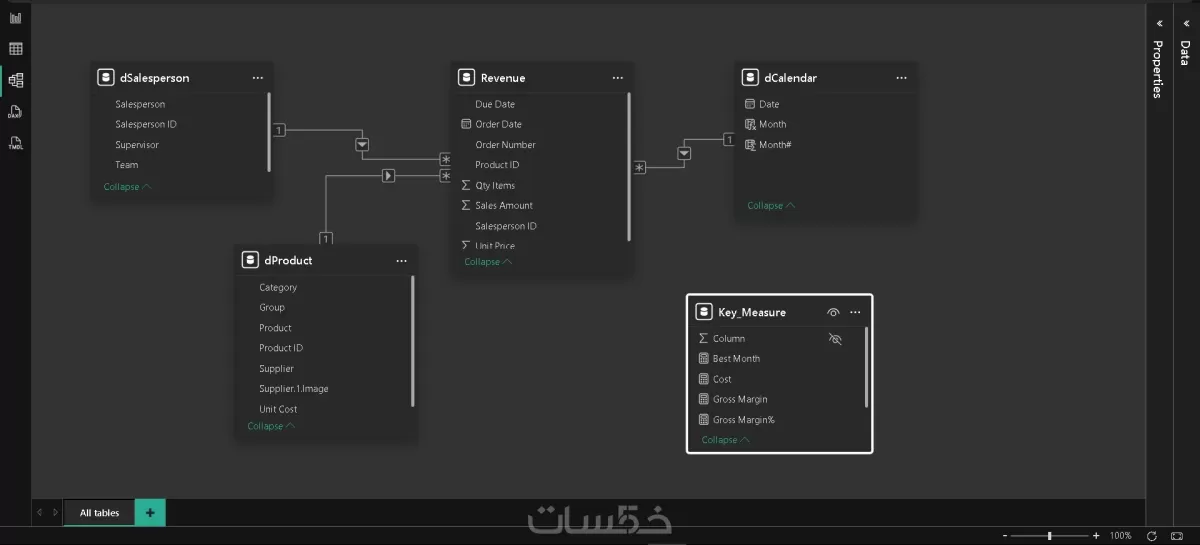Collapse the dSalesperson table card
Image resolution: width=1200 pixels, height=545 pixels.
point(127,187)
